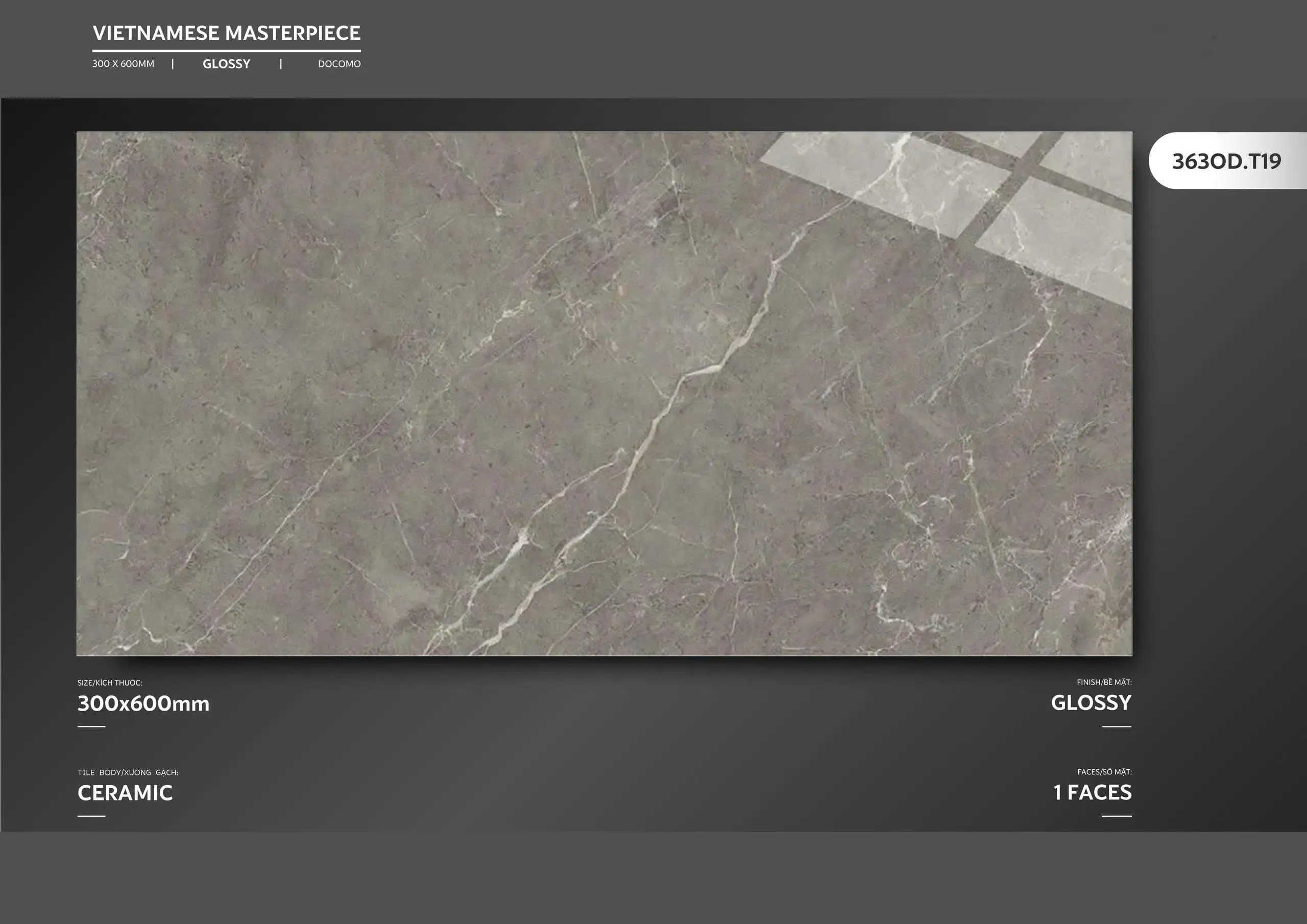The width and height of the screenshot is (1307, 924).
Task: Click the 'TILE BODY/XƯƠNG GẠCH:' label
Action: click(128, 772)
